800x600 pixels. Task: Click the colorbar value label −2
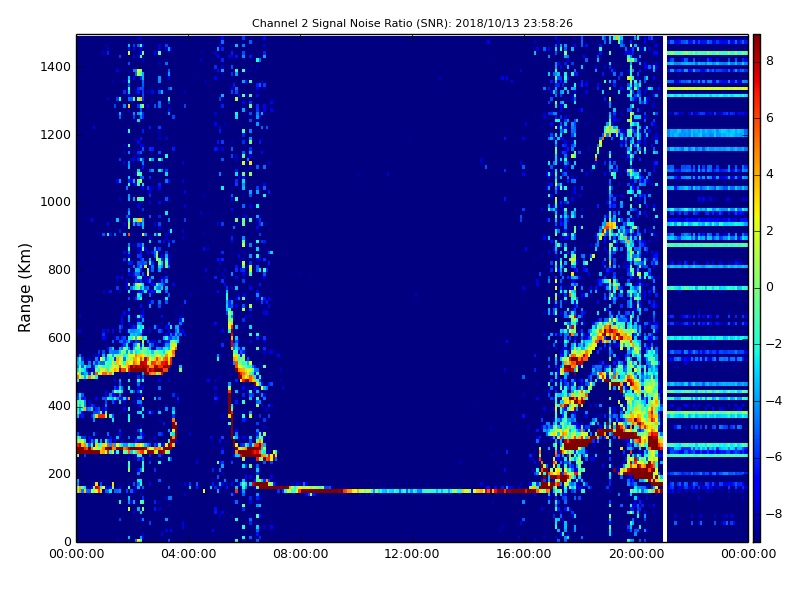[x=774, y=344]
